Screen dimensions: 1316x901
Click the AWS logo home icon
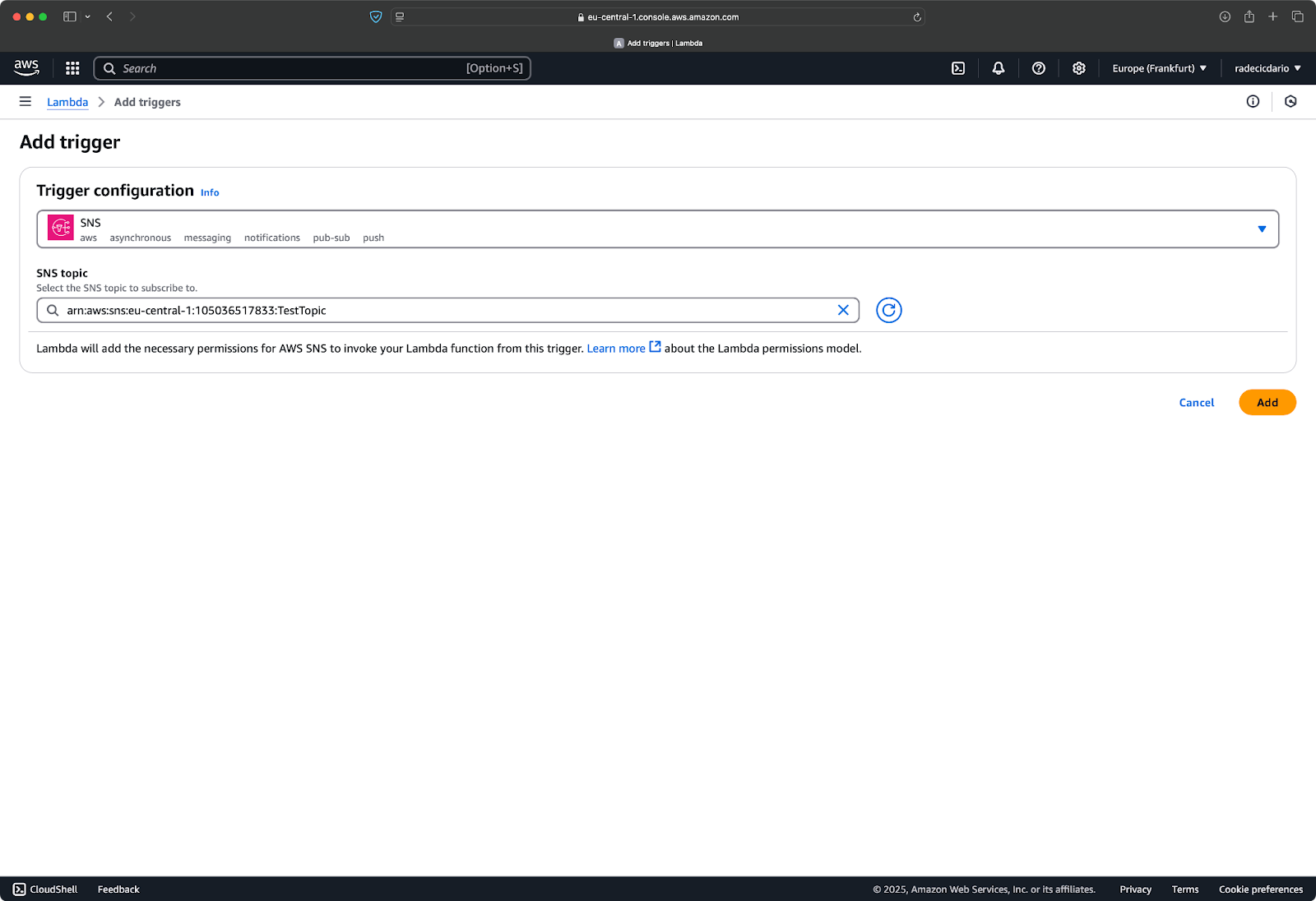pos(26,68)
